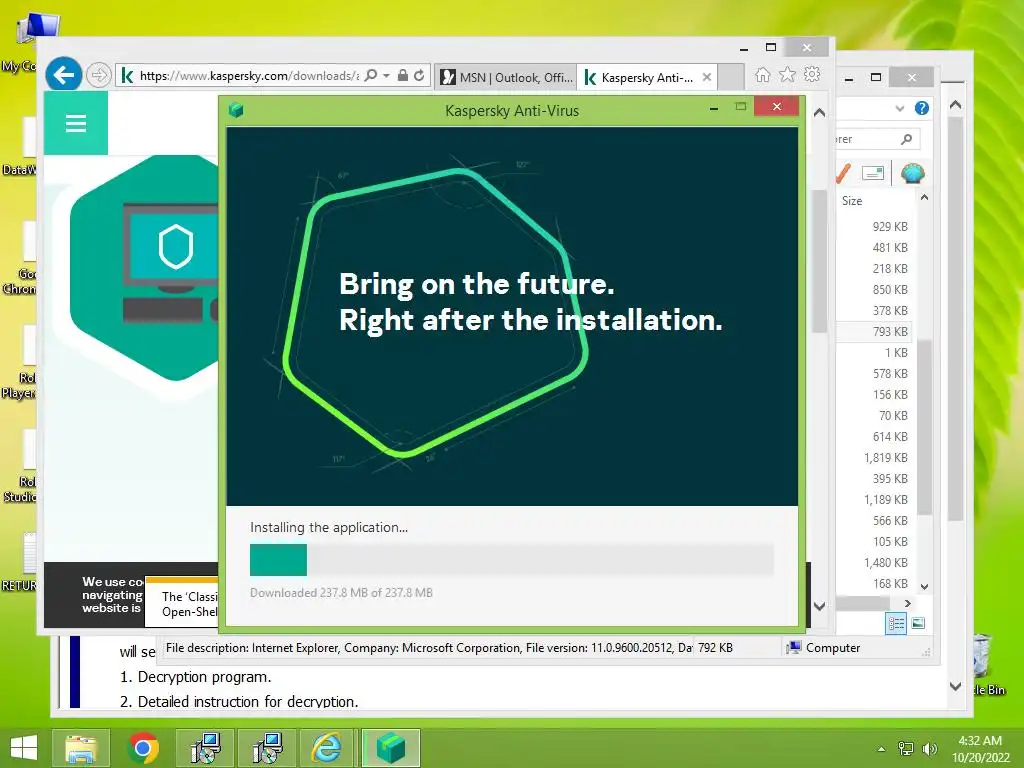Open IE Tools gear icon
This screenshot has width=1024, height=768.
[812, 74]
